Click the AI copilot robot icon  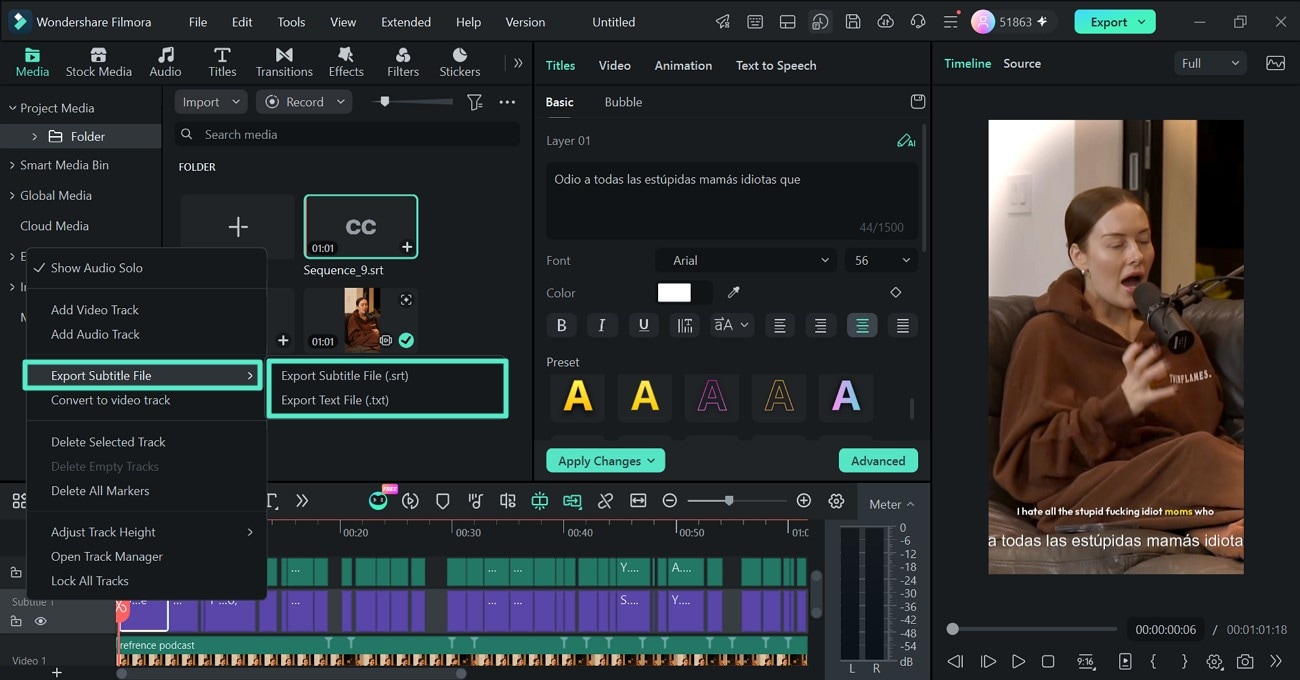(x=378, y=501)
